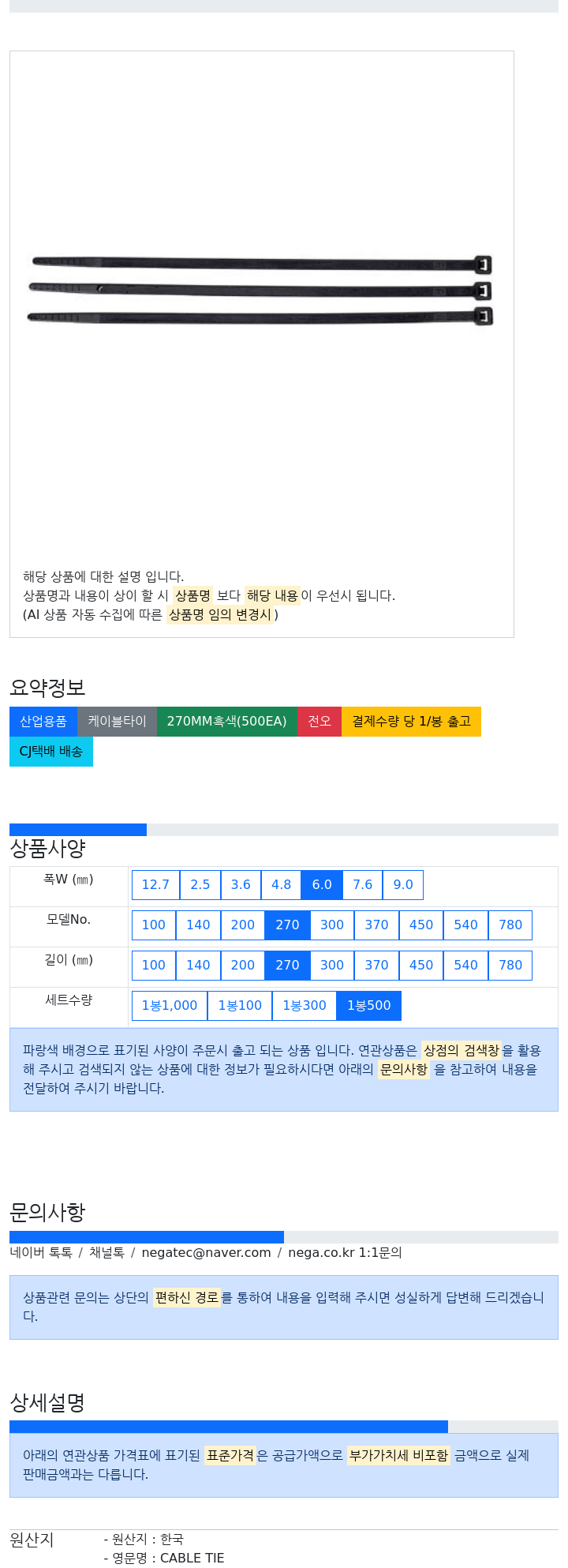568x1568 pixels.
Task: Select the 산업용품 category tag
Action: [x=43, y=722]
